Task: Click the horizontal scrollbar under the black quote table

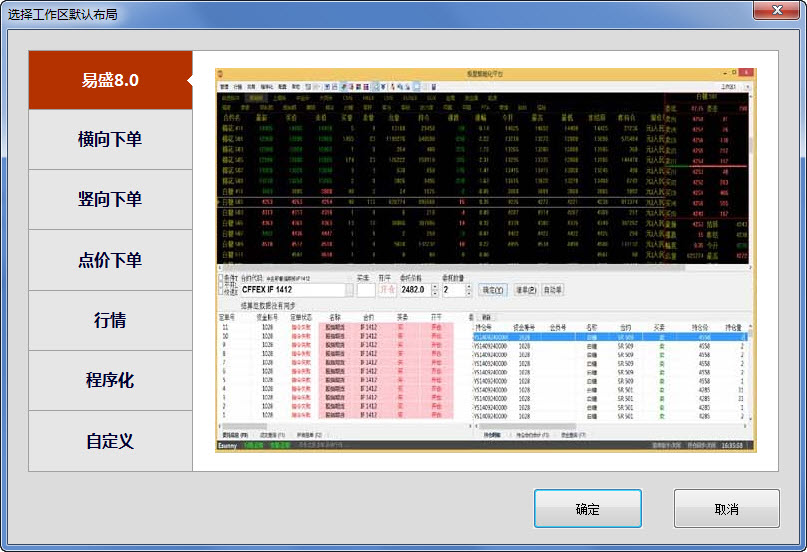Action: pyautogui.click(x=483, y=268)
